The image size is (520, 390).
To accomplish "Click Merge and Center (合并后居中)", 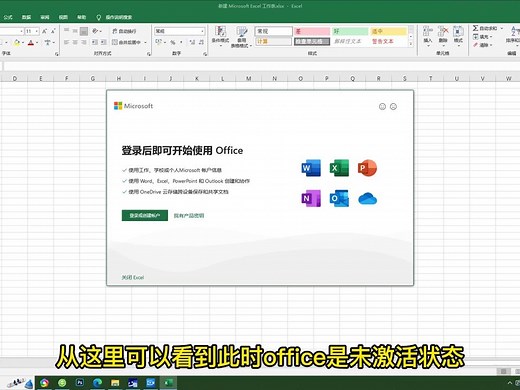I will [x=126, y=42].
